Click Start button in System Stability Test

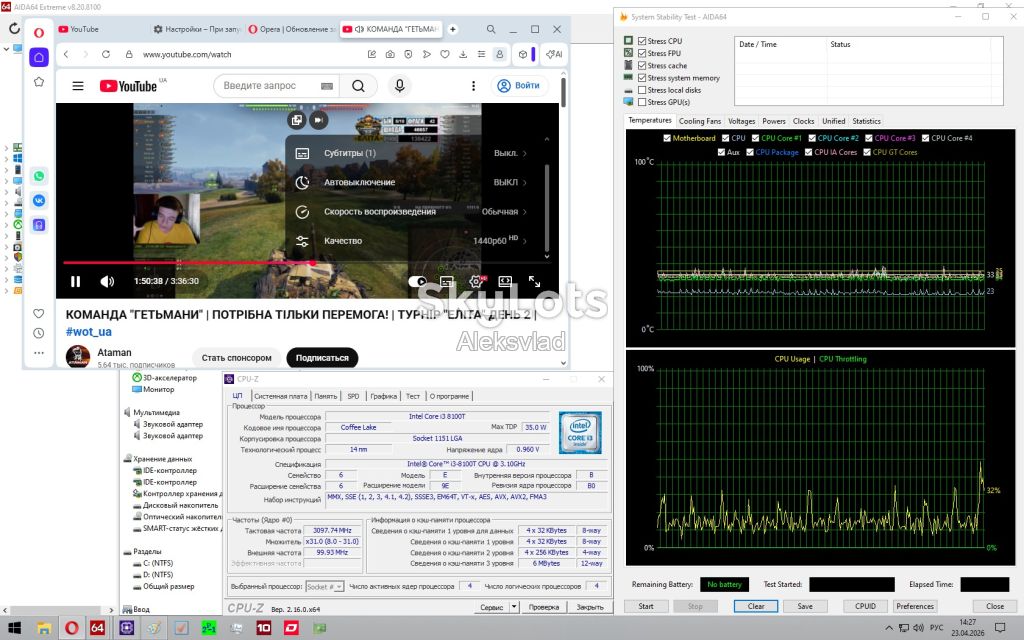(x=646, y=606)
